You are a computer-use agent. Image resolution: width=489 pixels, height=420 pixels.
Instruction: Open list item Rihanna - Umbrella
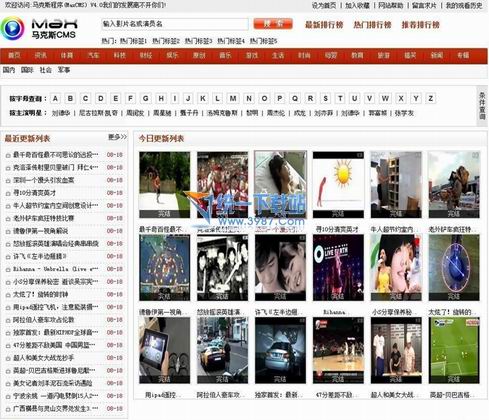[56, 269]
